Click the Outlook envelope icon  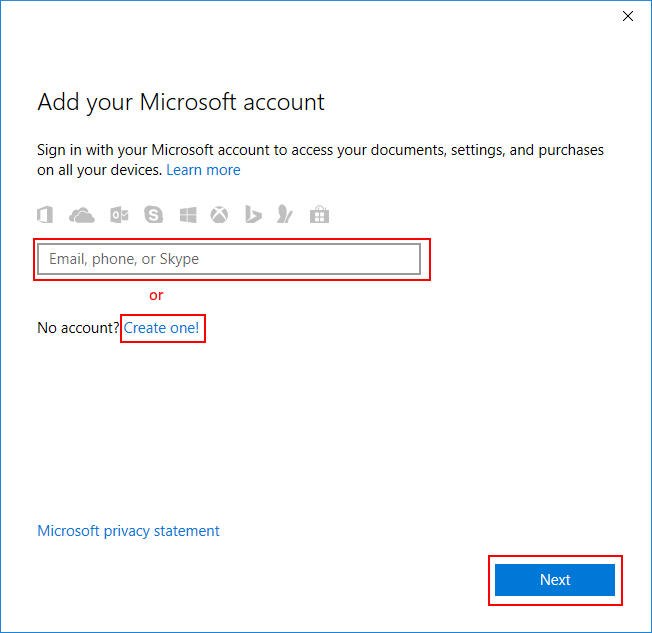pos(119,215)
